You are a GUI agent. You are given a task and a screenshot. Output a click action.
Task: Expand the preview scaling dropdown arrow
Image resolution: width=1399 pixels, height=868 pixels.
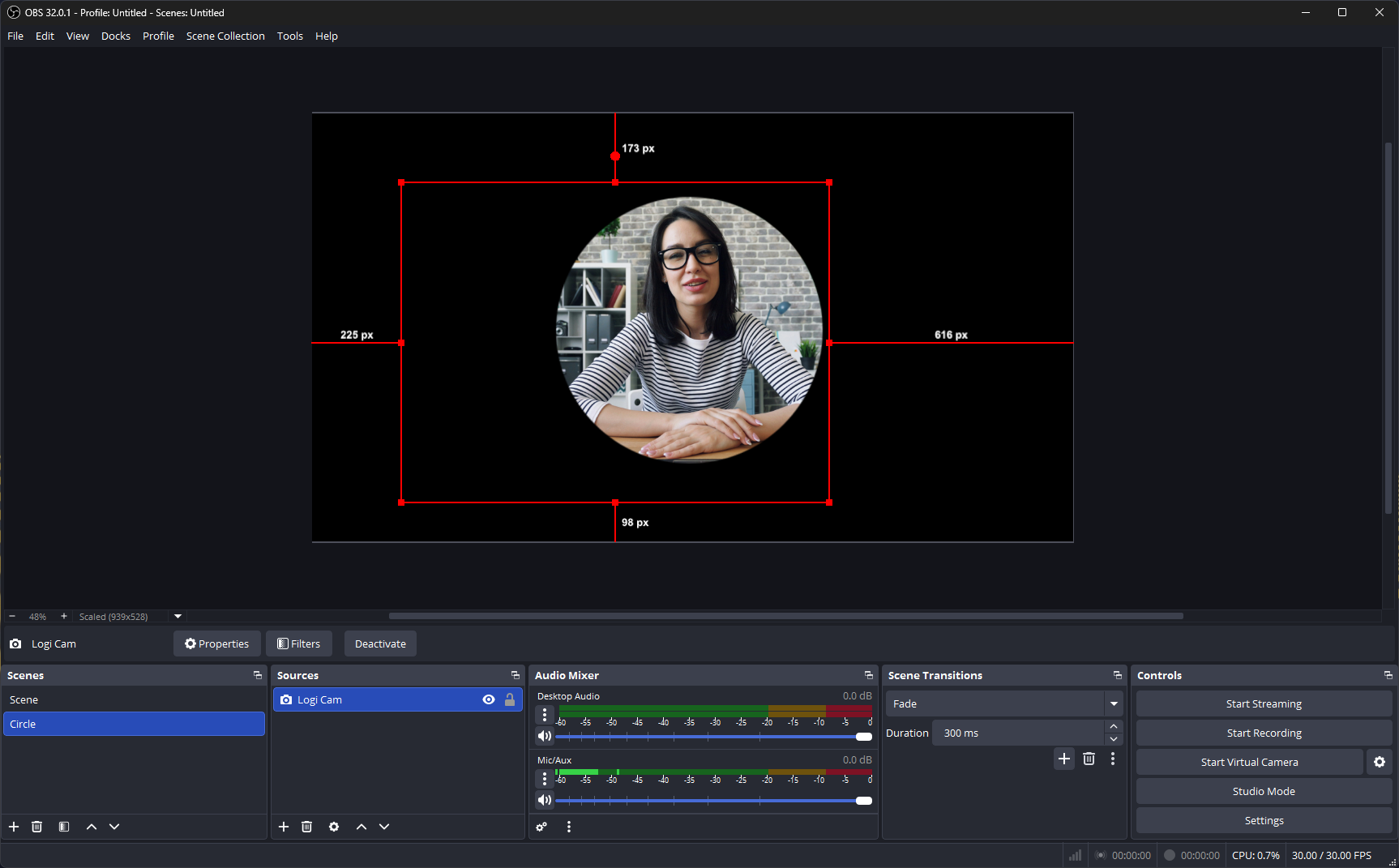(178, 616)
